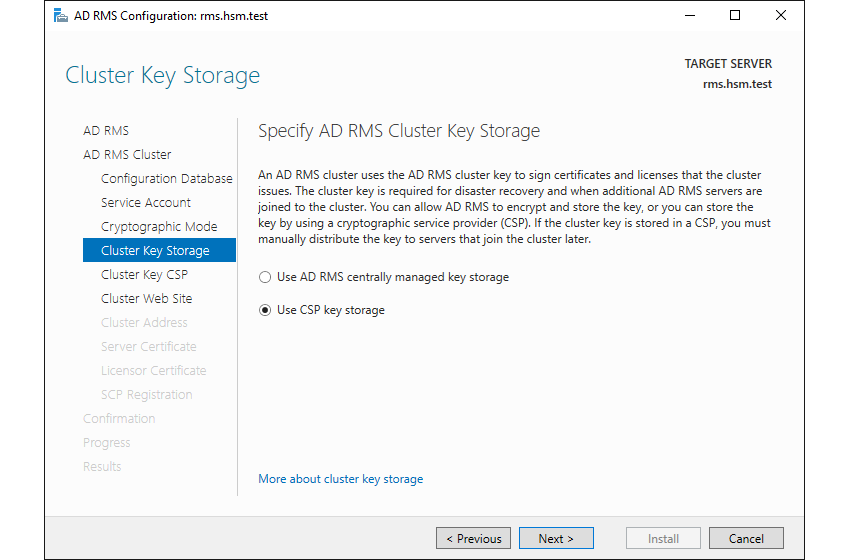This screenshot has width=850, height=560.
Task: Navigate to Cryptographic Mode page
Action: click(159, 227)
